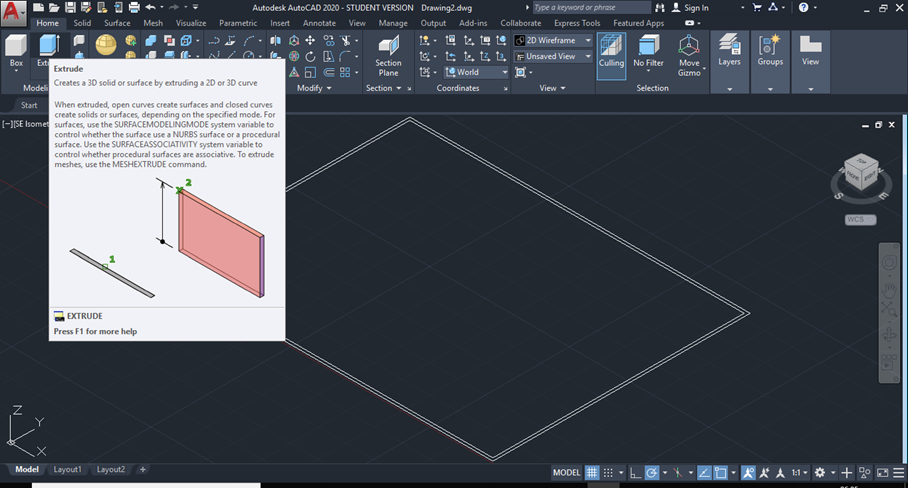Open the Express Tools ribbon tab

tap(577, 23)
